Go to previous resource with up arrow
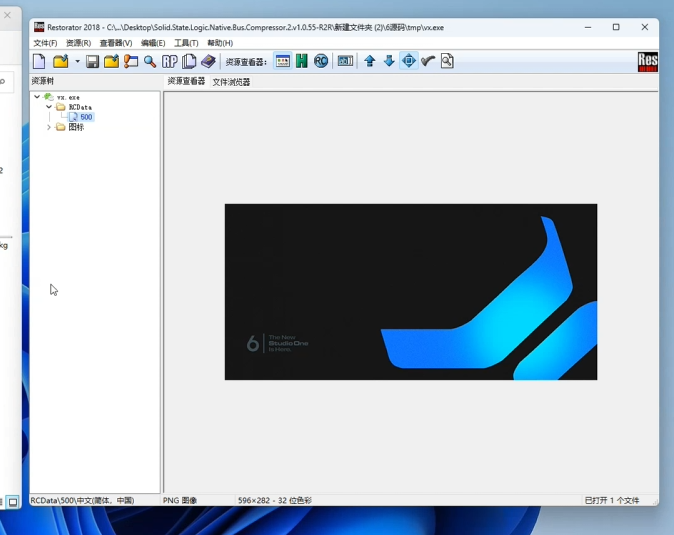The width and height of the screenshot is (674, 535). point(370,61)
